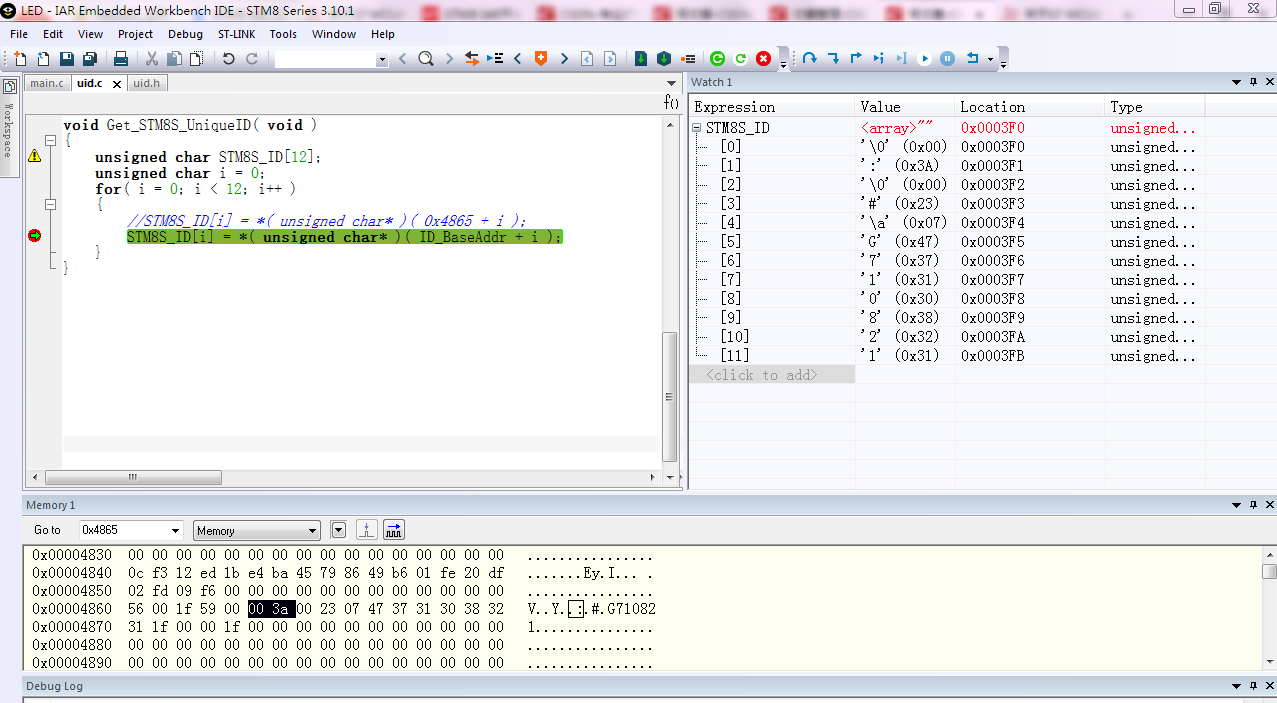Viewport: 1277px width, 703px height.
Task: Toggle the breakpoint on STM8S_ID[i] line
Action: [35, 236]
